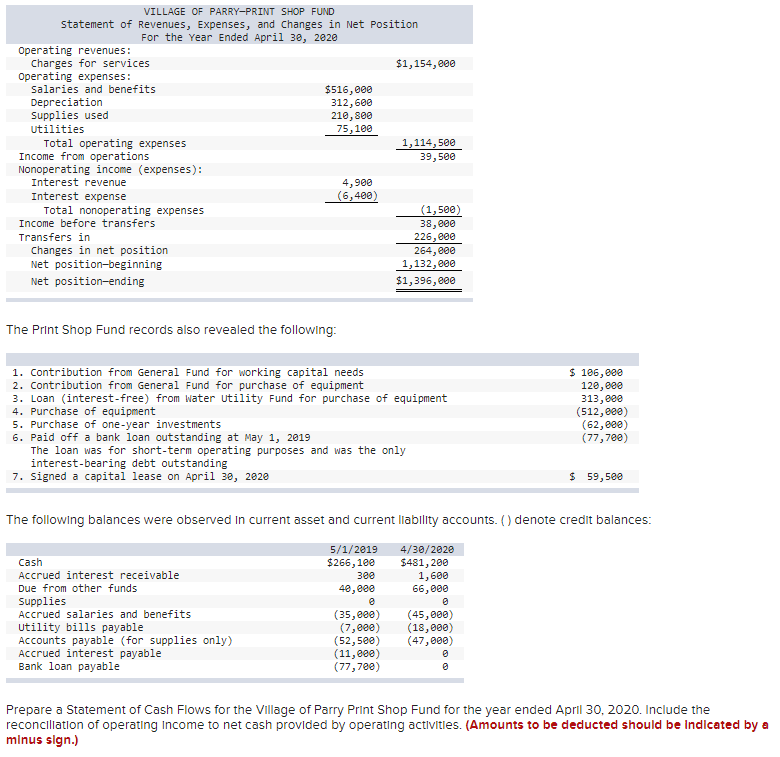780x757 pixels.
Task: Select the $1,154,000 charges for services amount
Action: pyautogui.click(x=425, y=63)
